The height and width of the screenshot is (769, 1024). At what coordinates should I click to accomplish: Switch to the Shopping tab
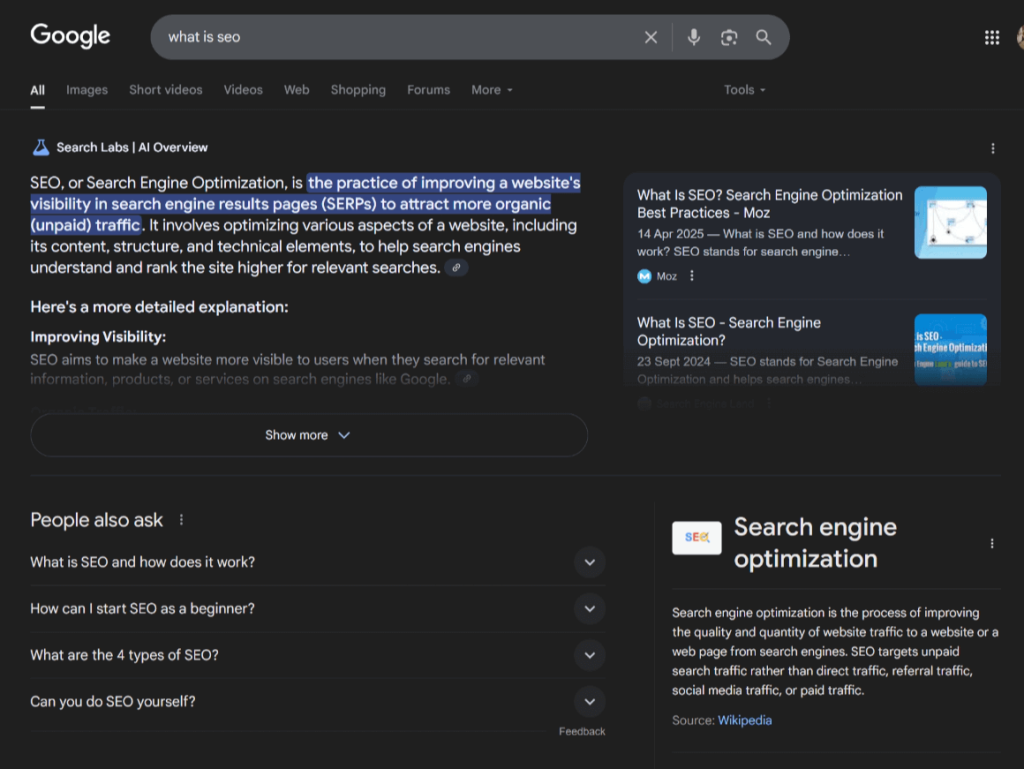[358, 90]
